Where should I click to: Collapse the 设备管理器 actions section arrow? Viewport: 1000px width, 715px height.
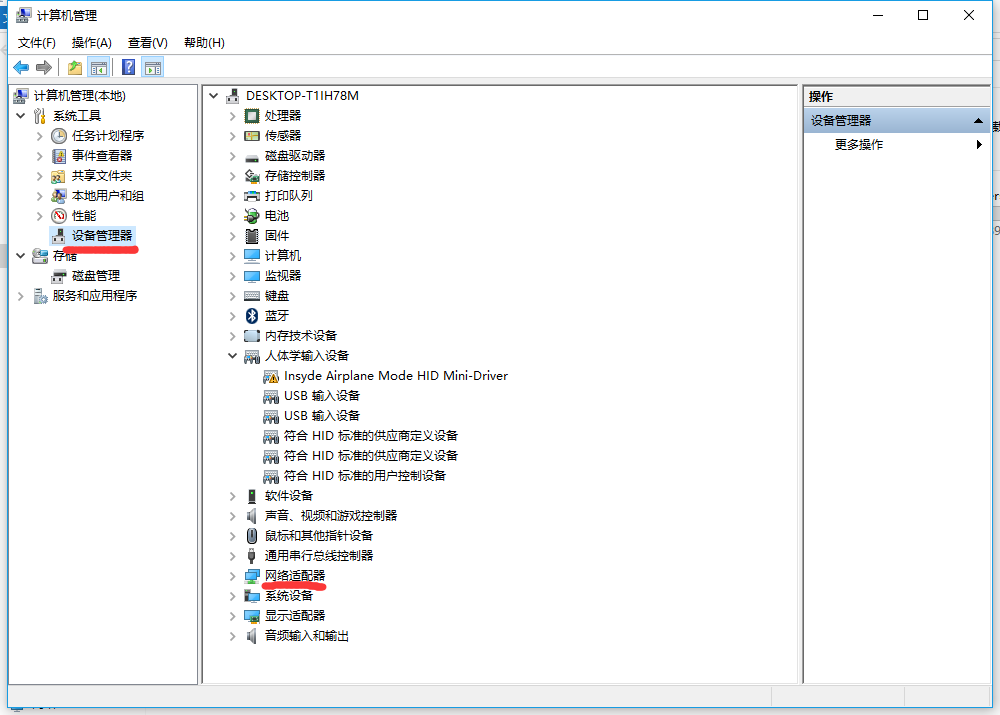[x=978, y=121]
